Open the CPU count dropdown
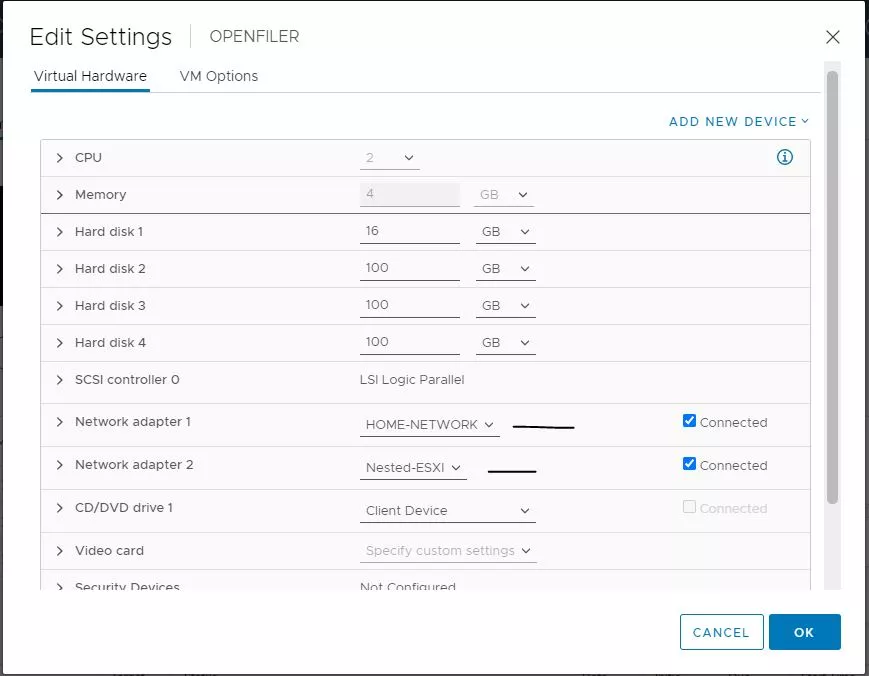 (390, 158)
